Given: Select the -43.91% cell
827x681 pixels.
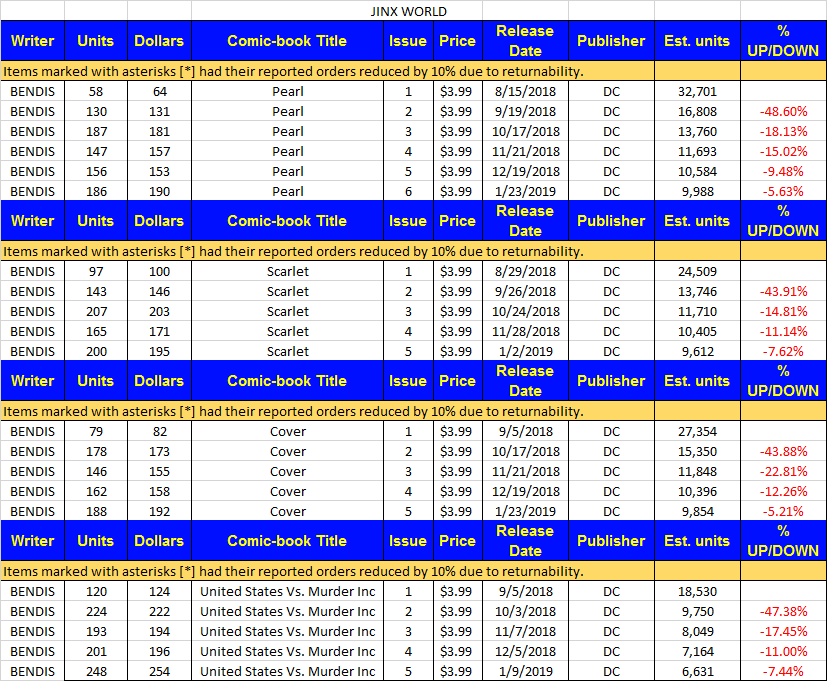Looking at the screenshot, I should (x=783, y=291).
